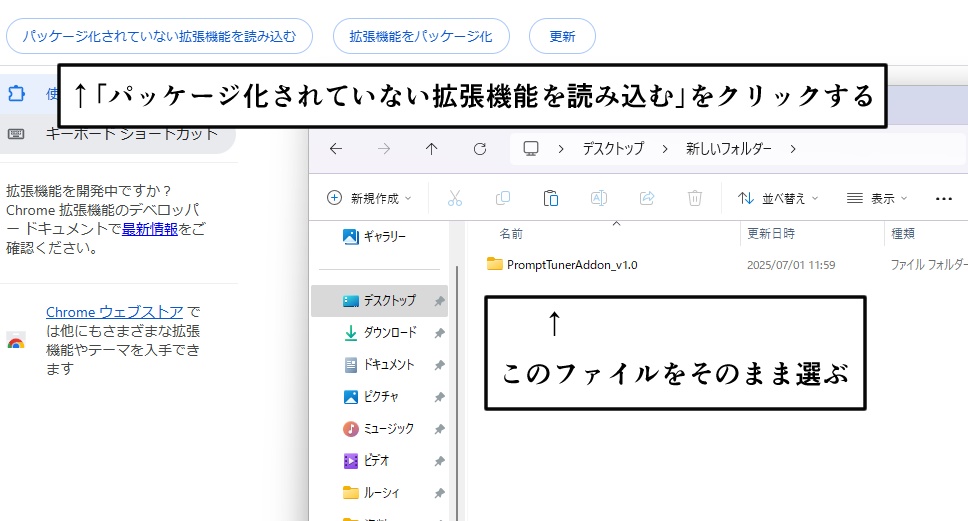This screenshot has width=968, height=521.
Task: Open ドキュメント in the navigation pane
Action: pos(379,365)
